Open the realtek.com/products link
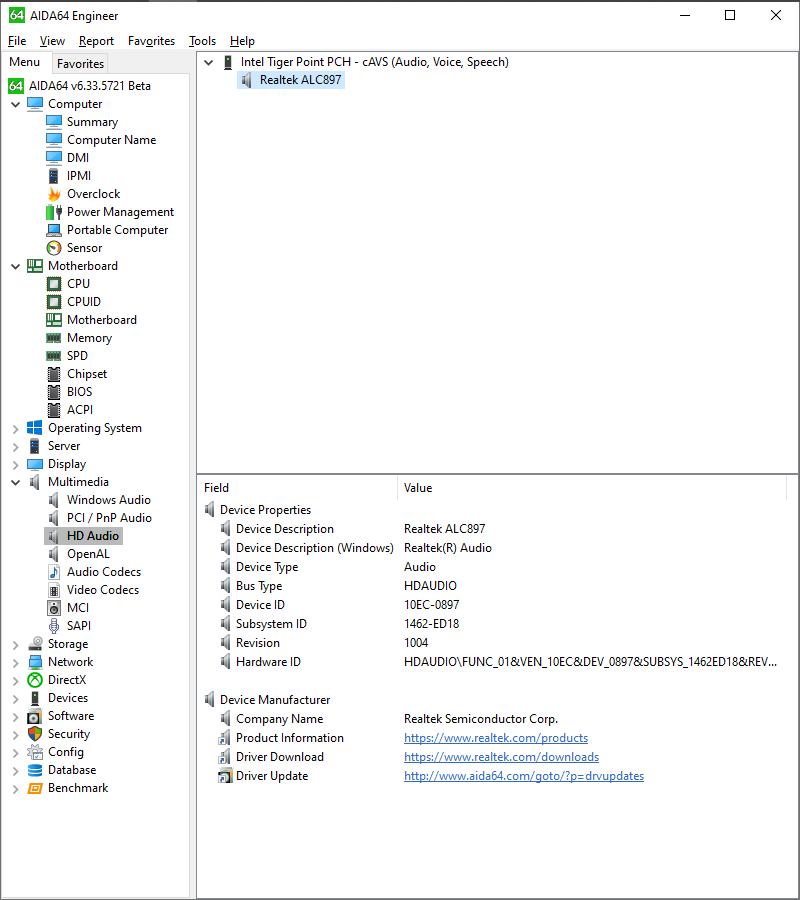Viewport: 800px width, 900px height. click(x=496, y=738)
